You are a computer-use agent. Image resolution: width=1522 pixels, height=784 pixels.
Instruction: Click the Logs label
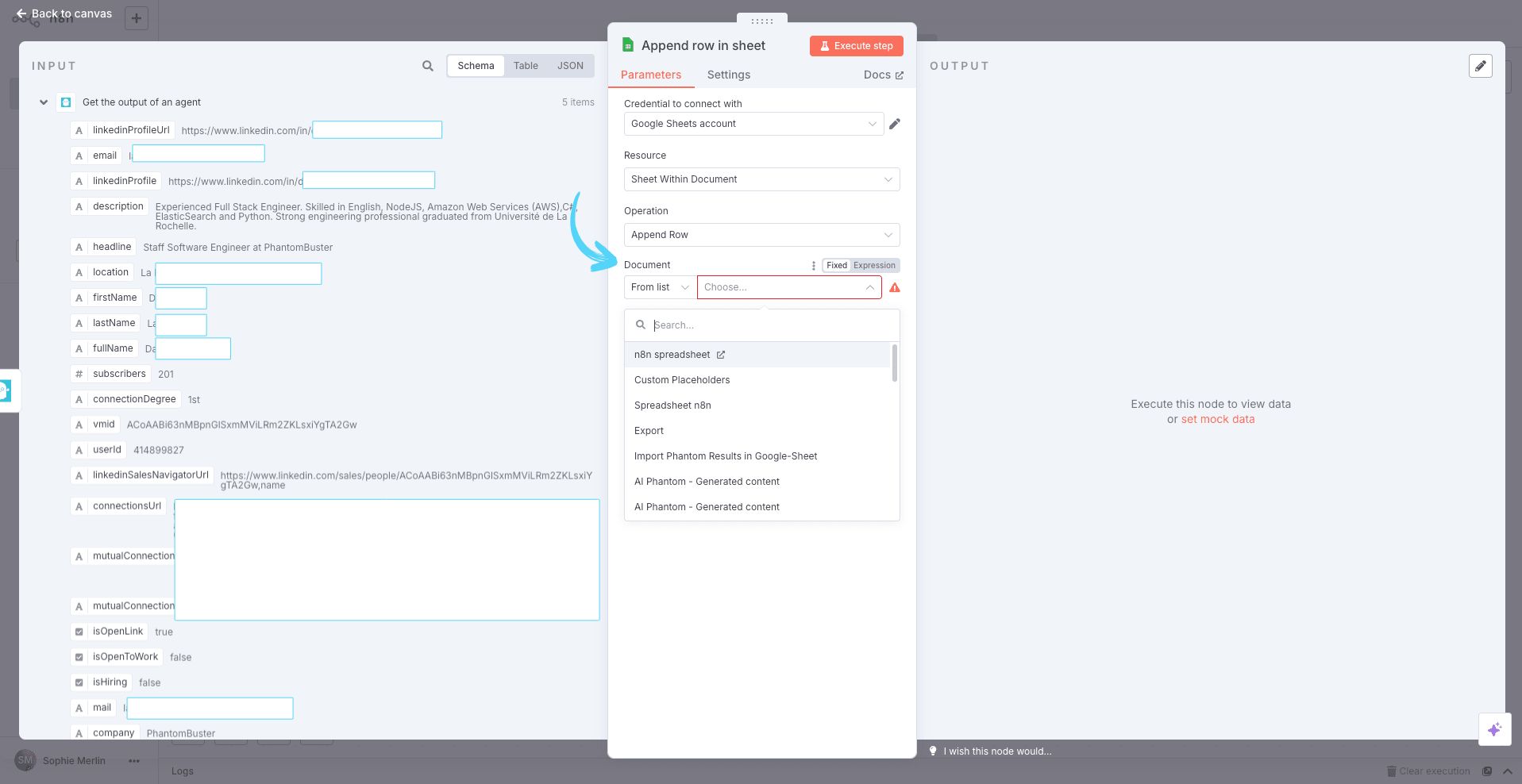pyautogui.click(x=182, y=771)
